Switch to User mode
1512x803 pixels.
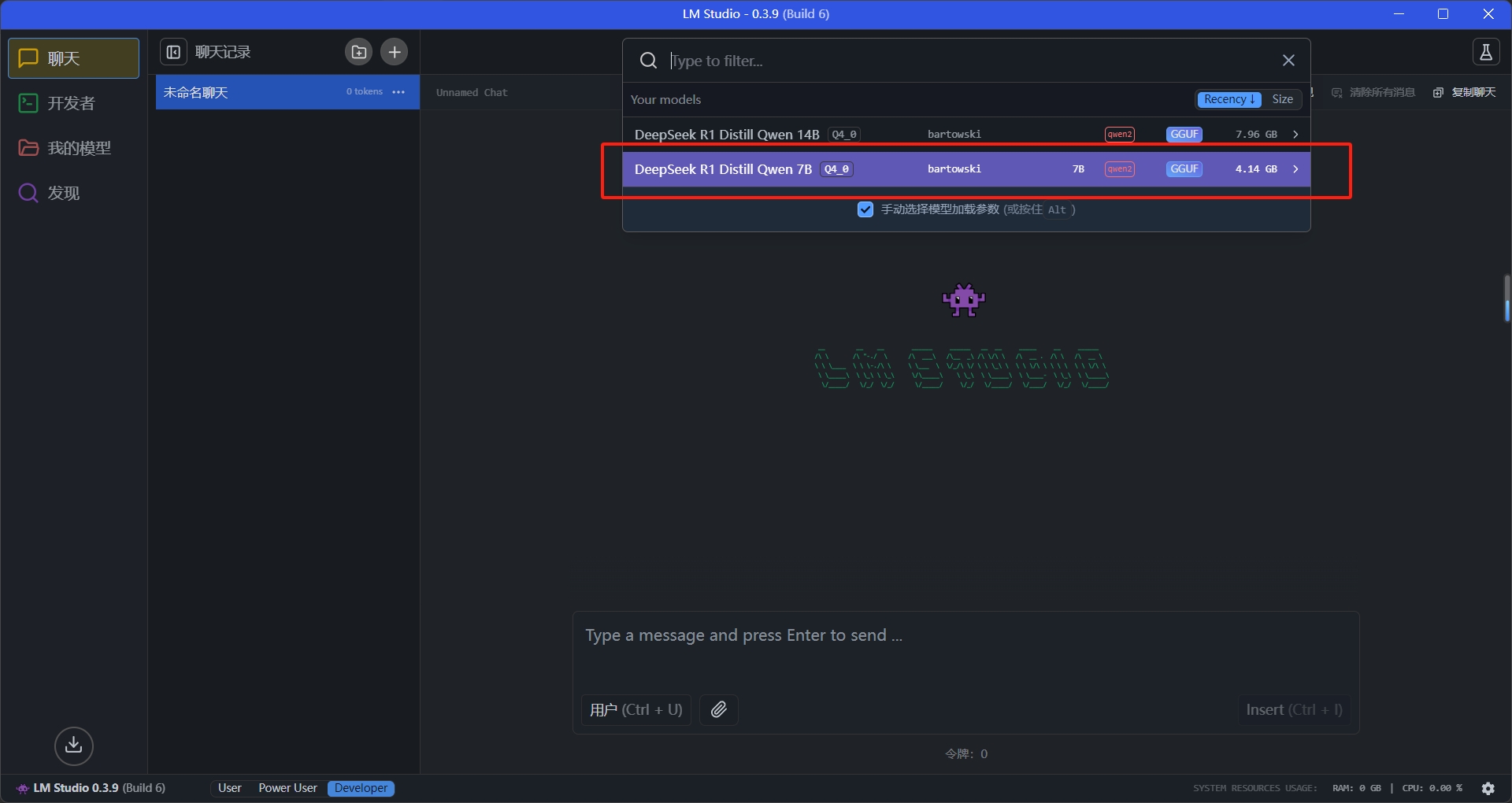click(230, 788)
